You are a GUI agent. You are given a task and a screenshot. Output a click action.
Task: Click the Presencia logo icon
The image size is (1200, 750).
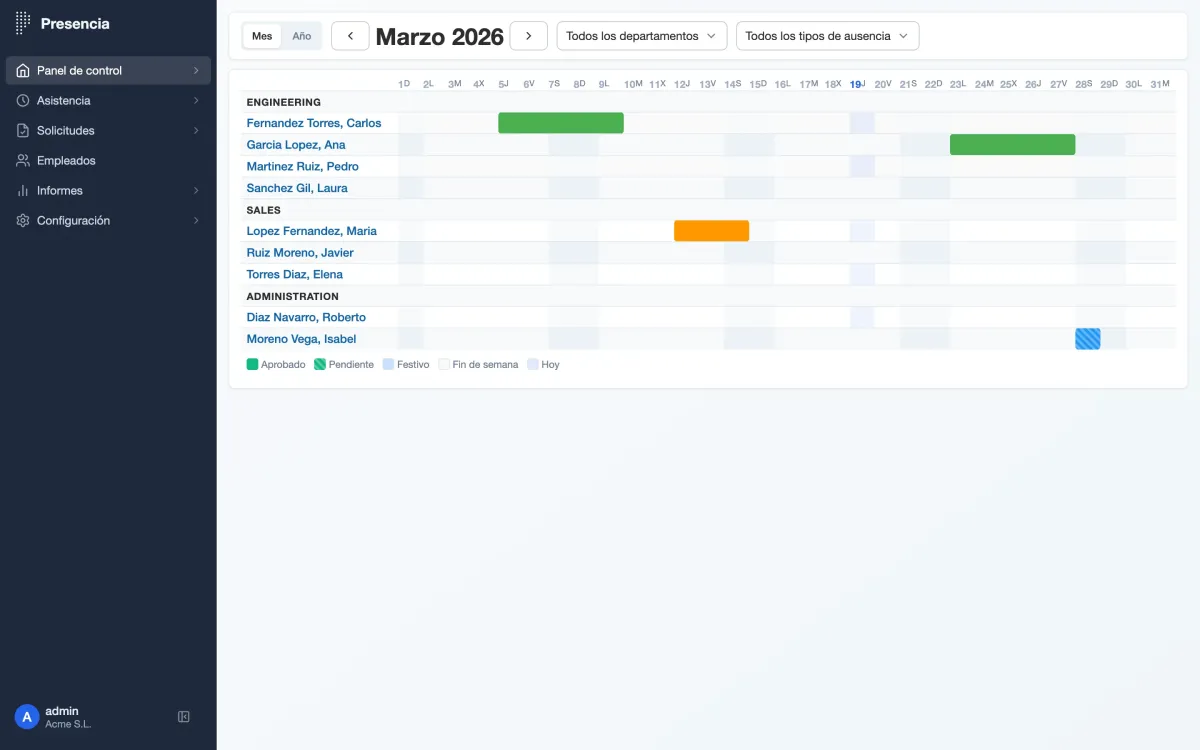click(x=23, y=24)
